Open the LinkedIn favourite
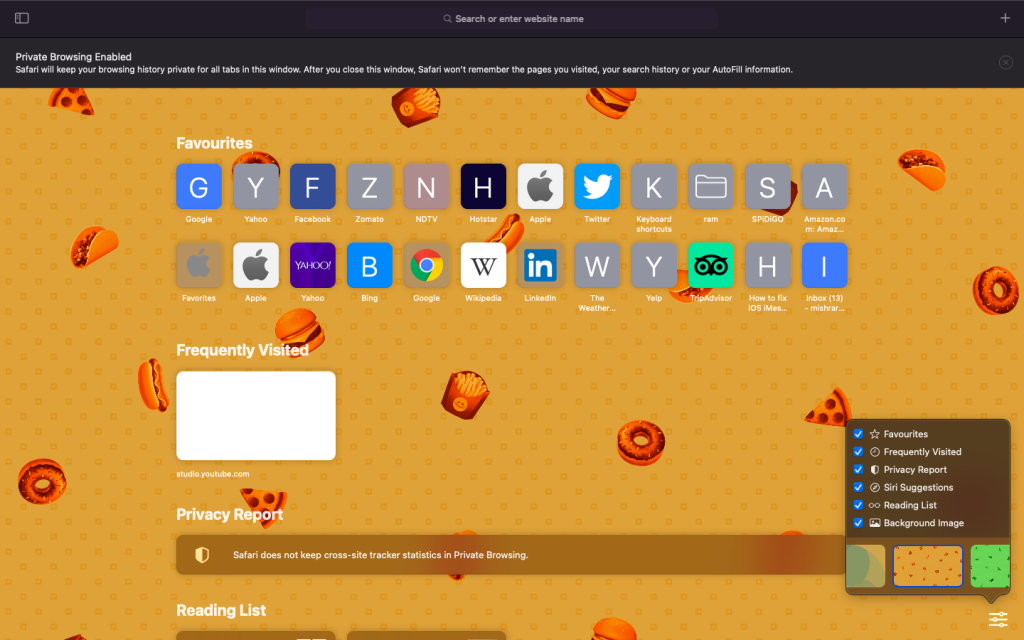 [540, 265]
